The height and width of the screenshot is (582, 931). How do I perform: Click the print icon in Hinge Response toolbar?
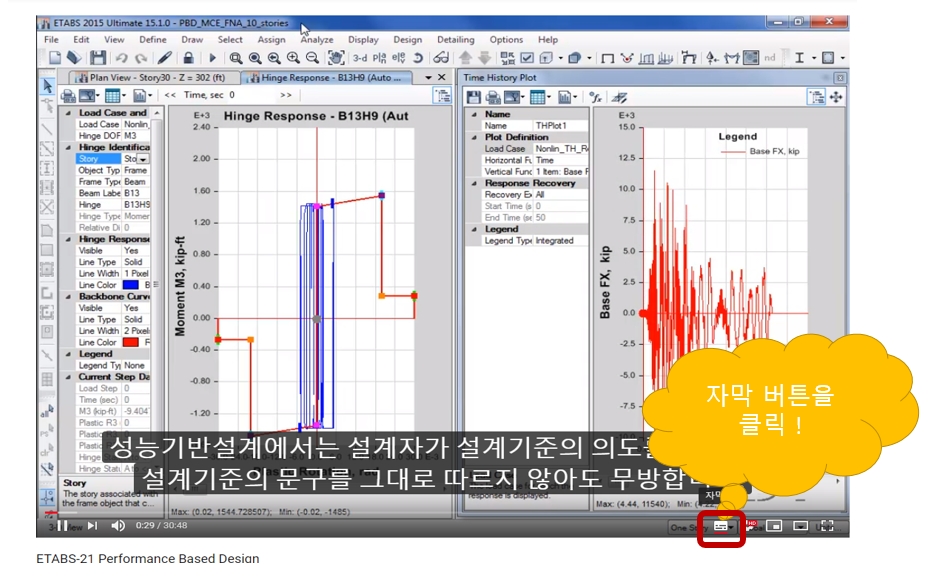tap(68, 96)
